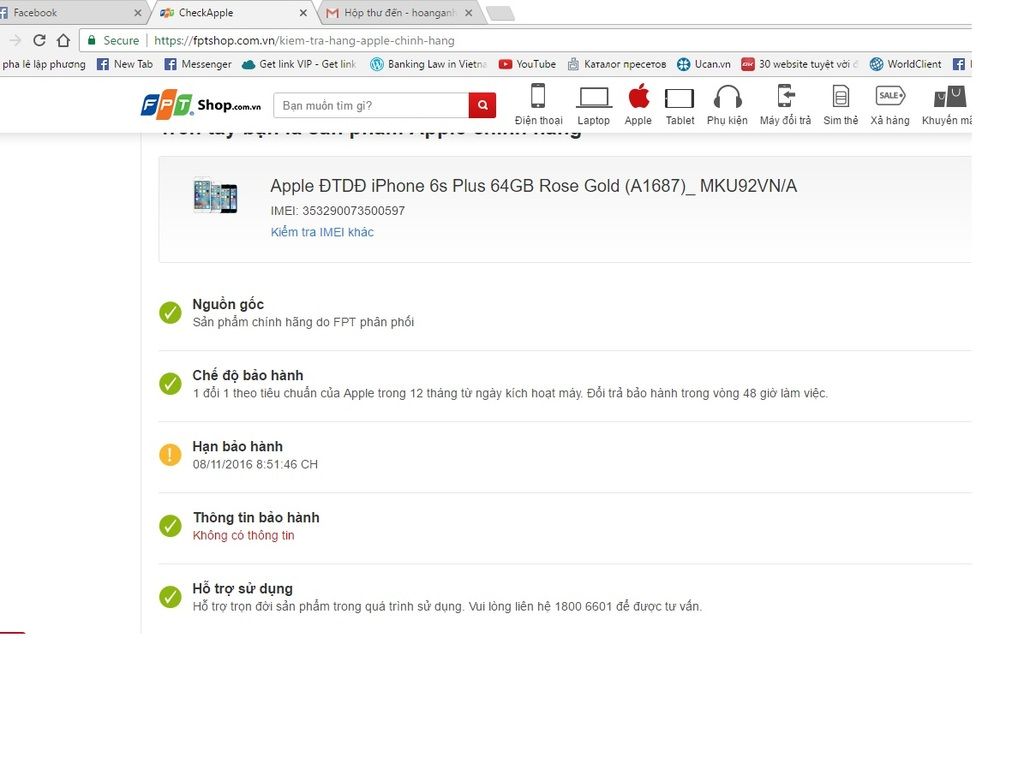Click warranty date '08/11/2016 8:51:46 CH'
The height and width of the screenshot is (769, 1024).
click(255, 464)
